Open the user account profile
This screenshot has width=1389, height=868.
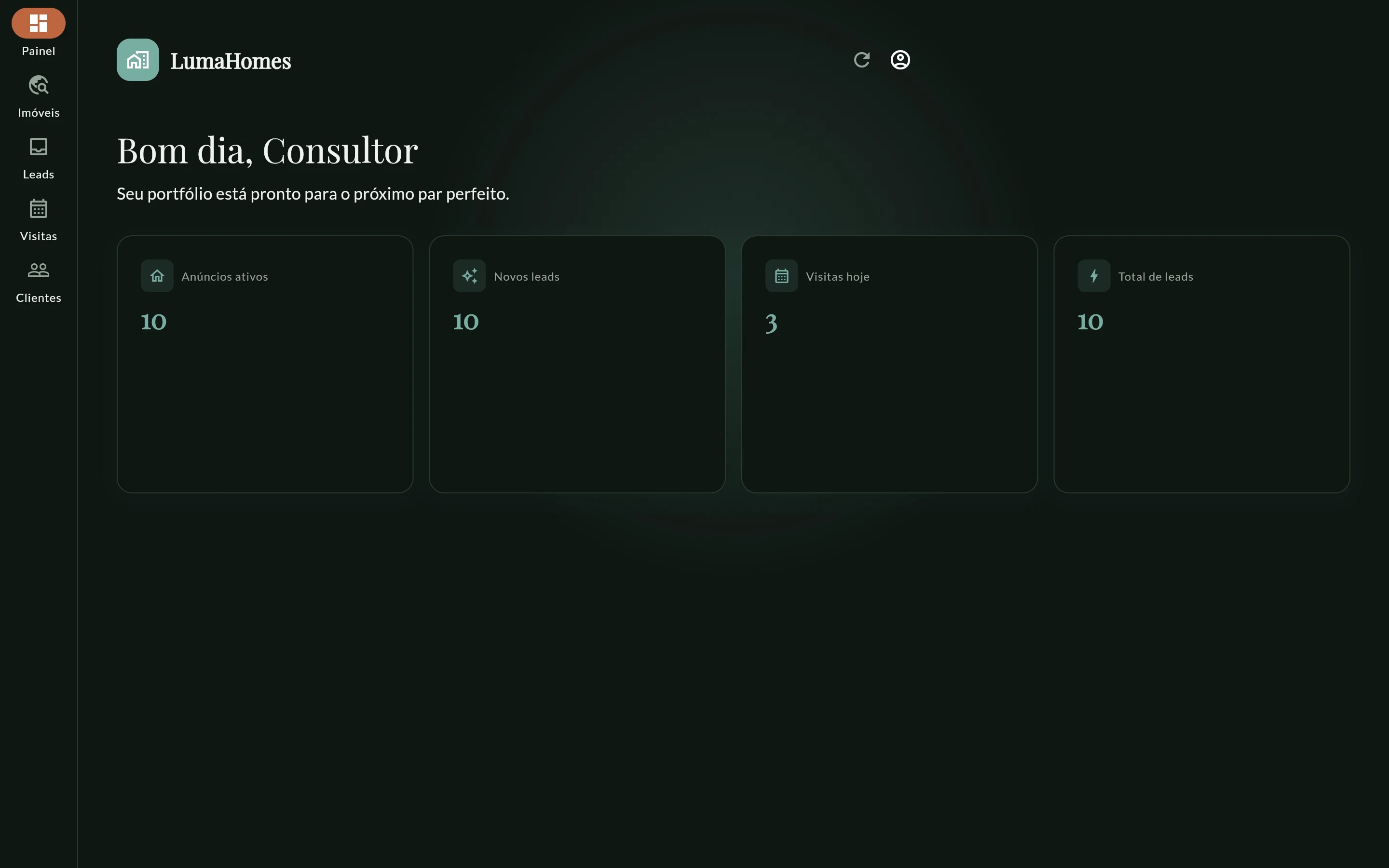(x=900, y=60)
